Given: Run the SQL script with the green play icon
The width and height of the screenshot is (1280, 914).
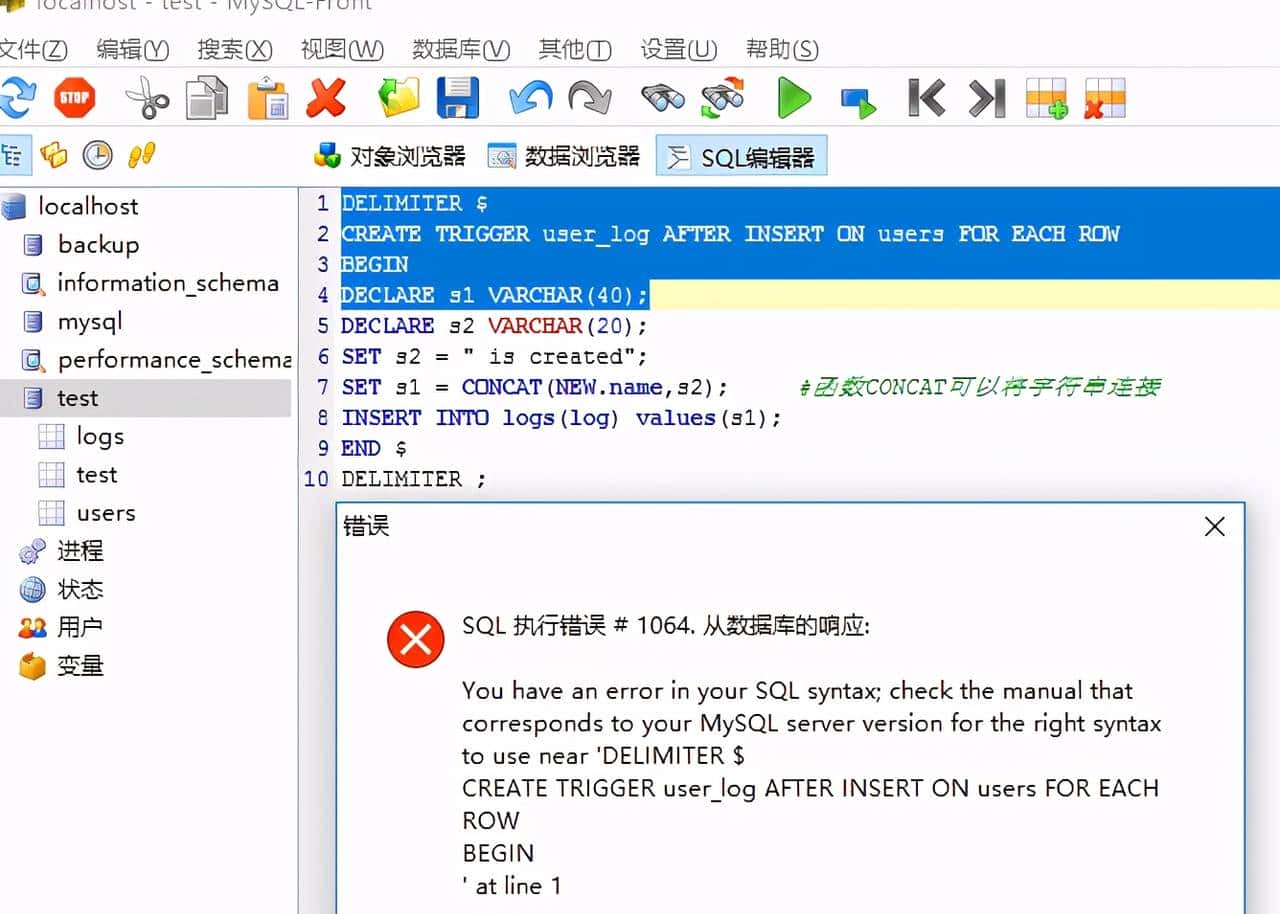Looking at the screenshot, I should (x=793, y=97).
